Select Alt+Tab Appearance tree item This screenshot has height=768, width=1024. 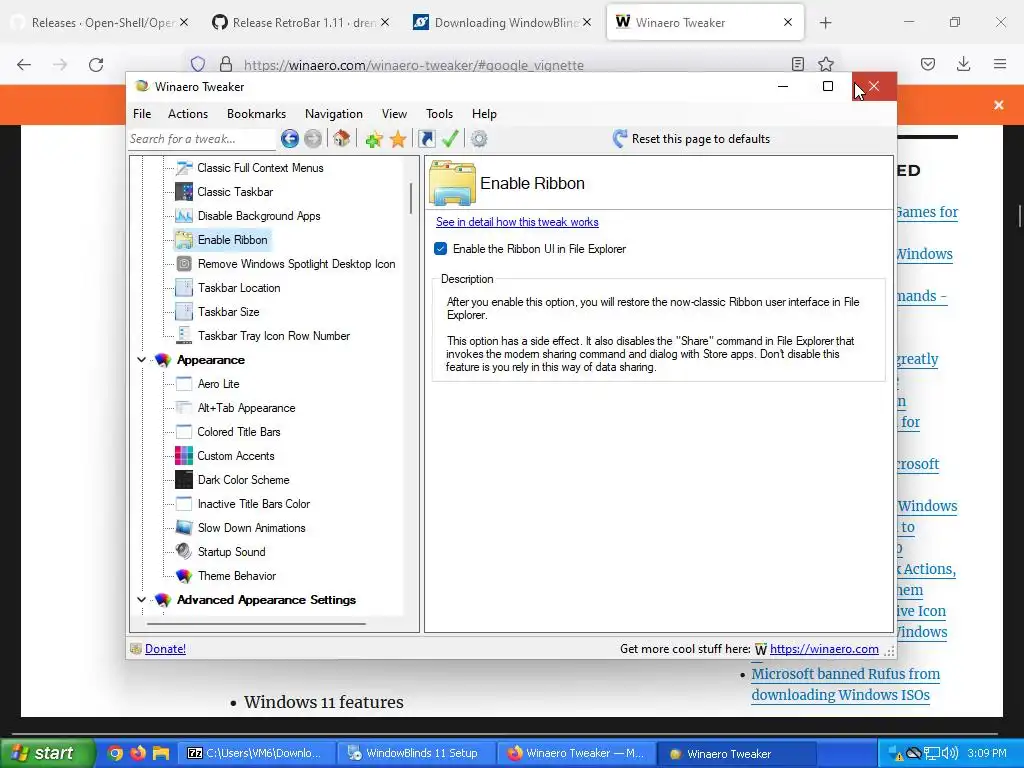[246, 408]
